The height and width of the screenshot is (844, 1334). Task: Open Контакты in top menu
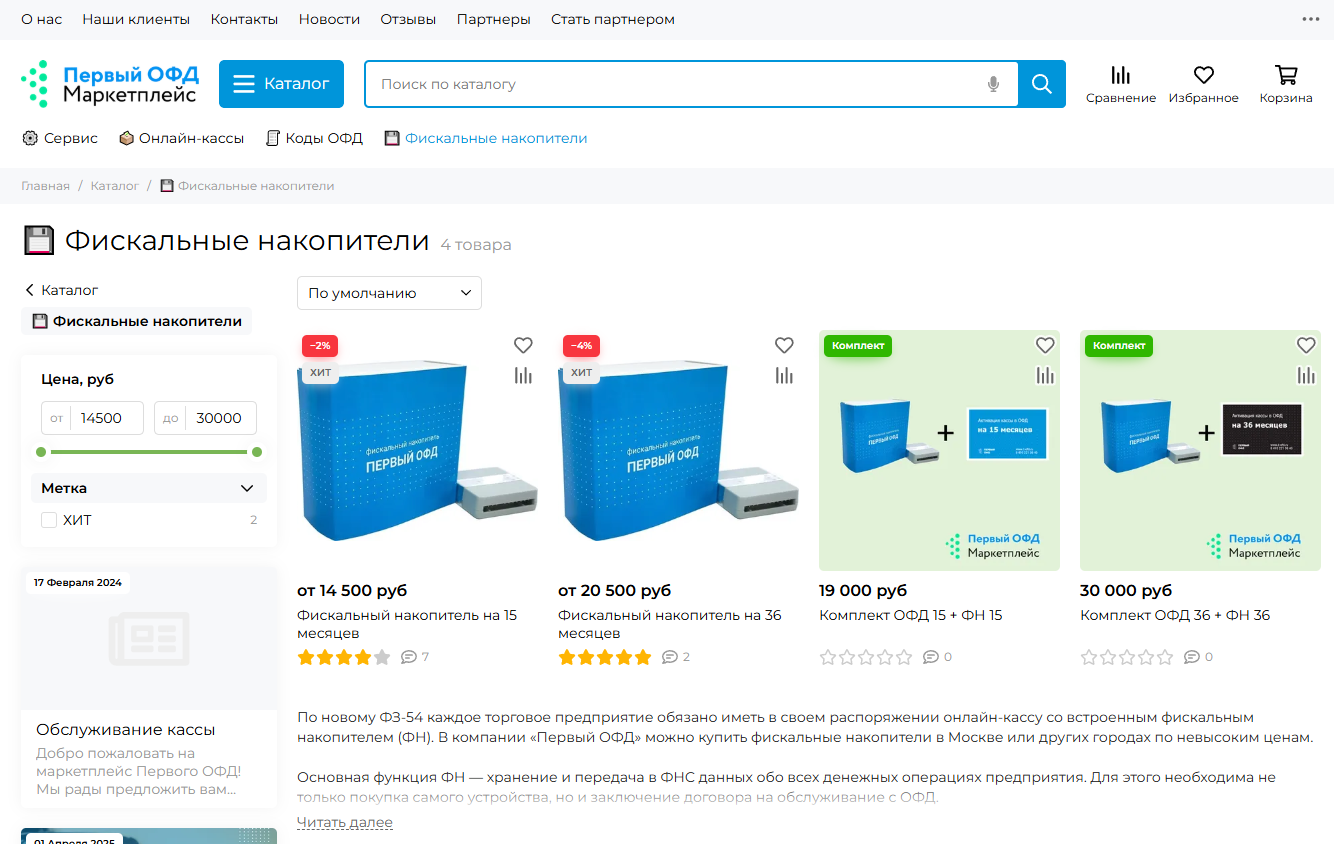tap(245, 19)
